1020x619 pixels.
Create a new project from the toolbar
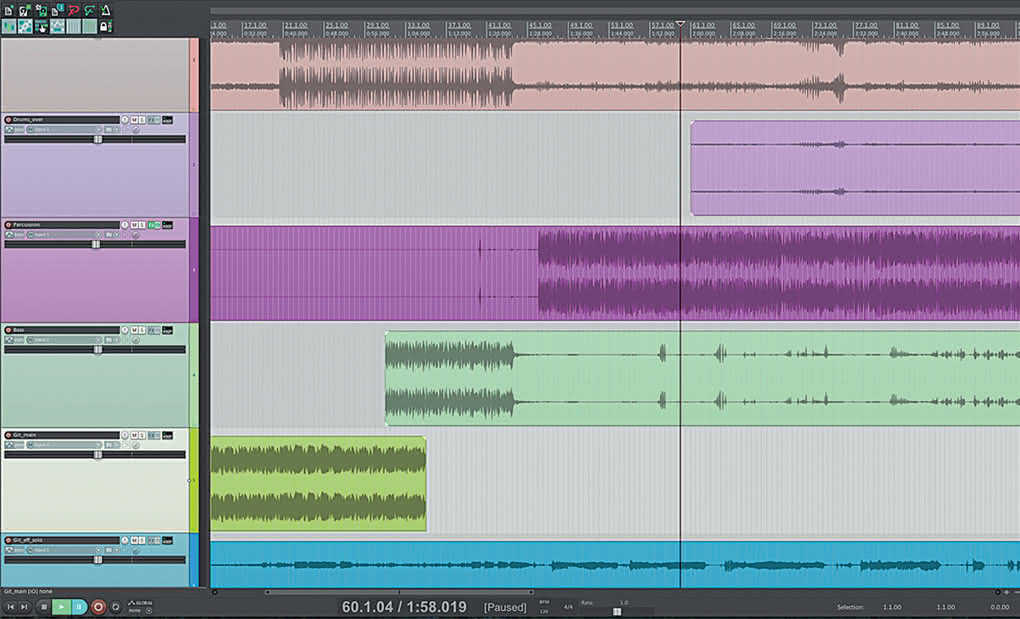click(x=8, y=10)
